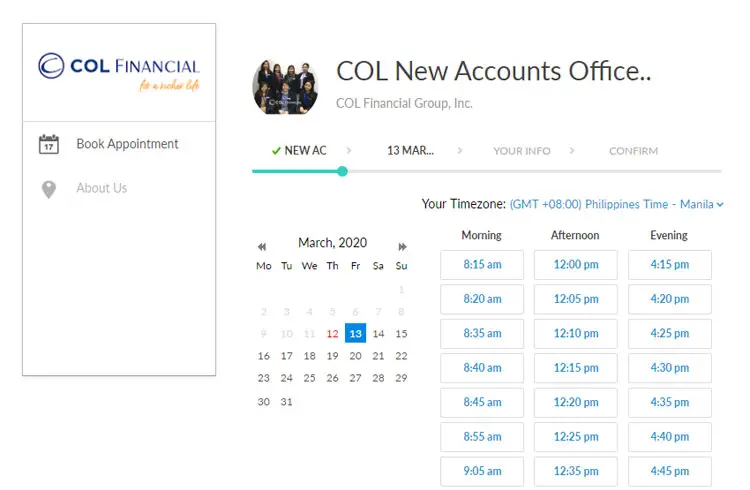Select the 8:15 am time slot

click(482, 265)
